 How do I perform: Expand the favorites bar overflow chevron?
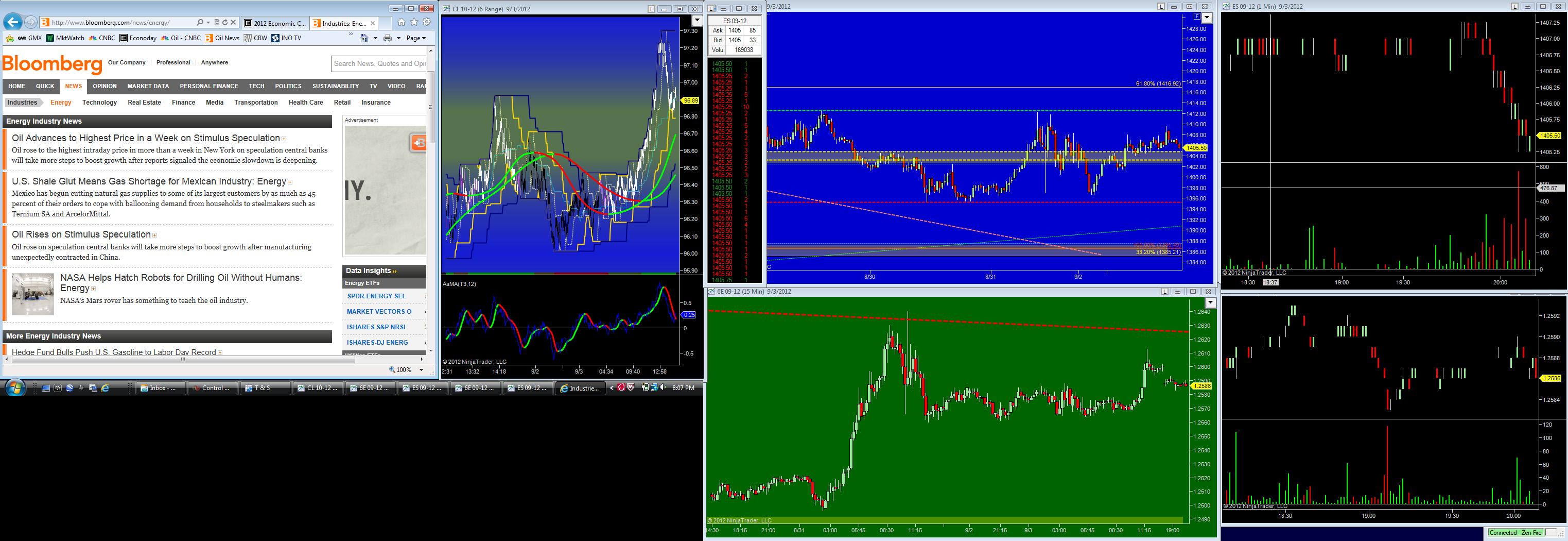click(x=351, y=35)
